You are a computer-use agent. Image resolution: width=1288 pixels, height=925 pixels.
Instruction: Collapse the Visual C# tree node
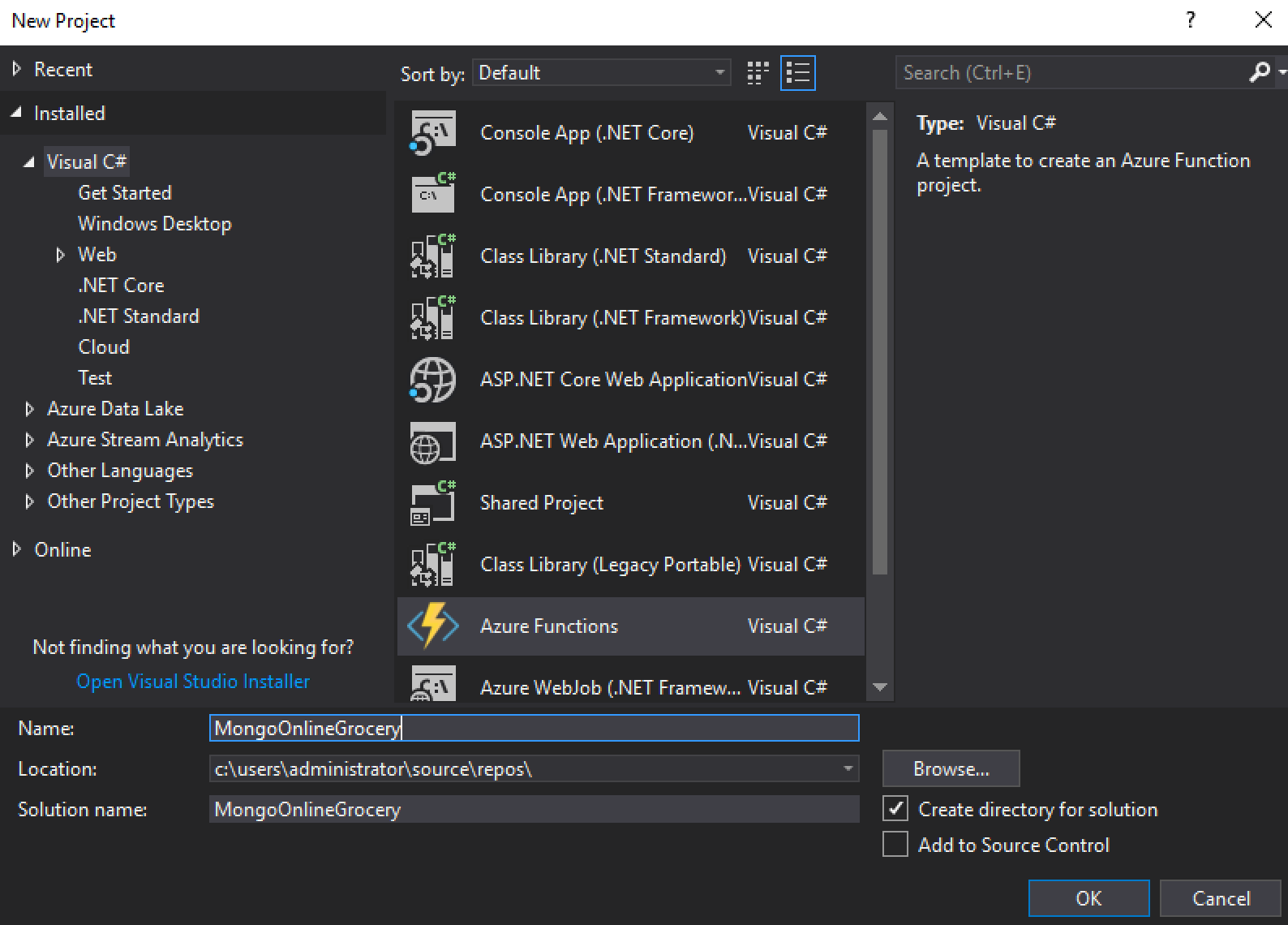pos(29,162)
